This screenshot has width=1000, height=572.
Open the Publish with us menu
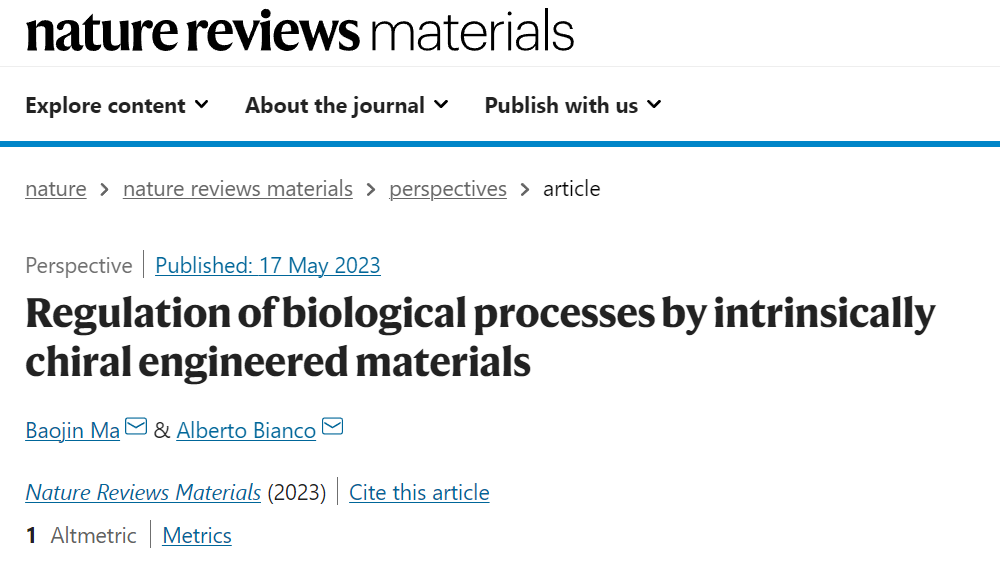[573, 105]
